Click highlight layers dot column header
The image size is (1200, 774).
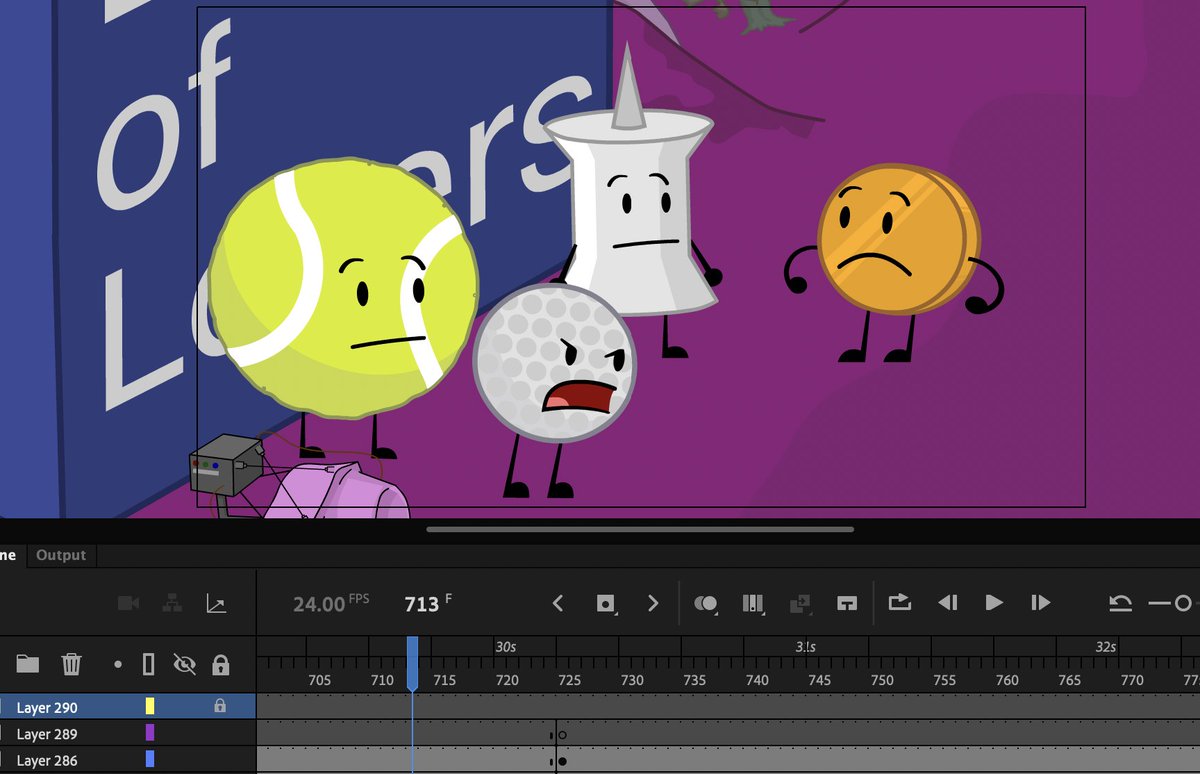[x=118, y=664]
